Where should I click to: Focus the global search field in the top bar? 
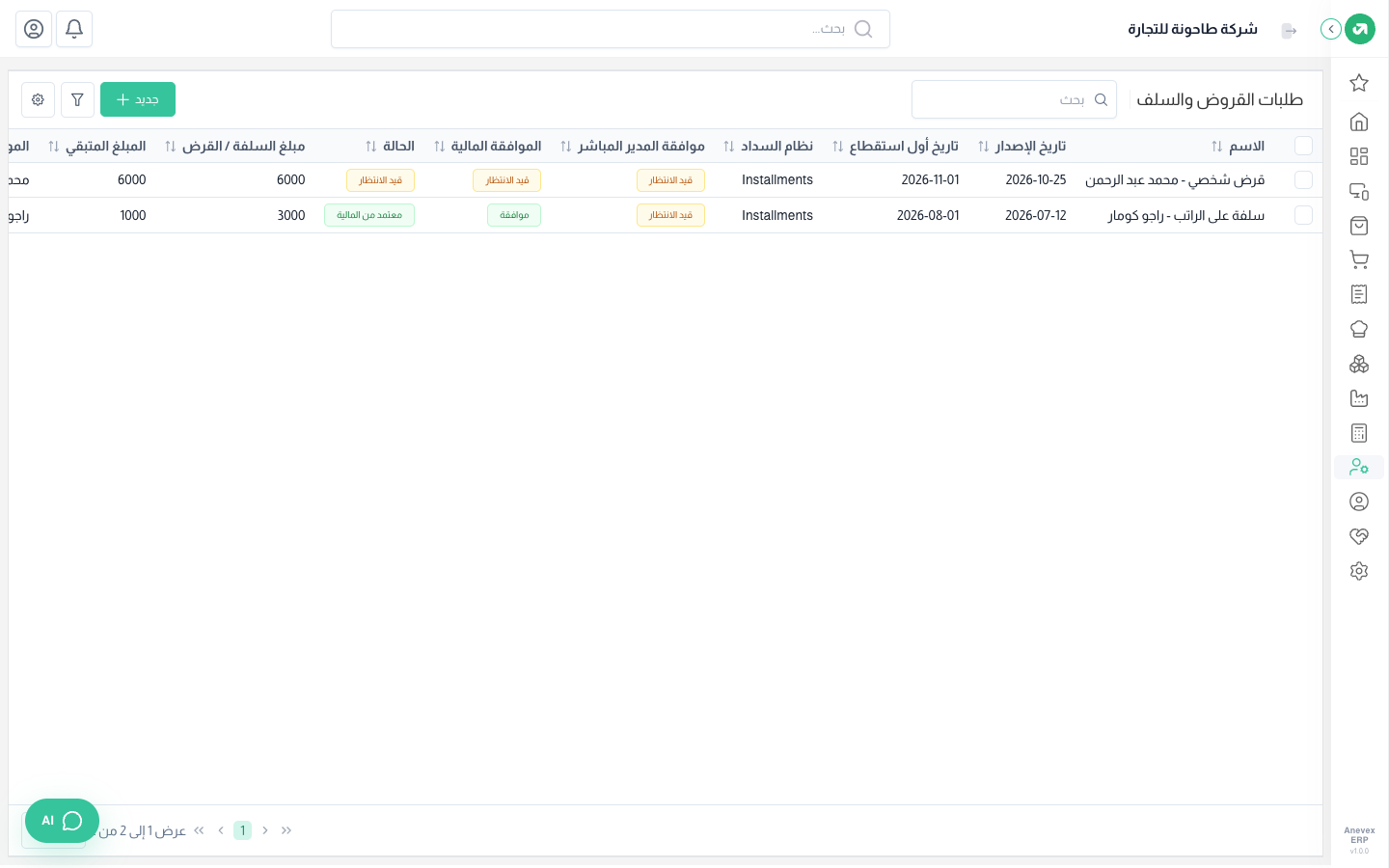point(611,29)
